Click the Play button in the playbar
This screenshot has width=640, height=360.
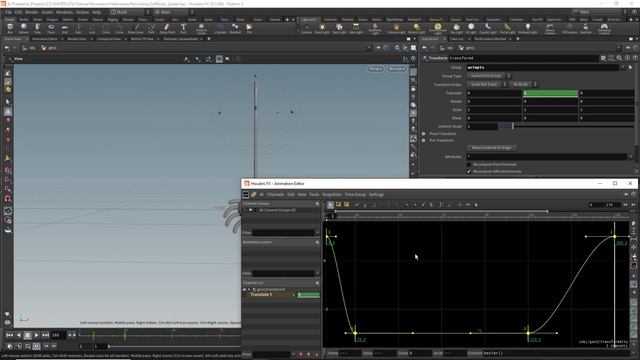point(36,335)
